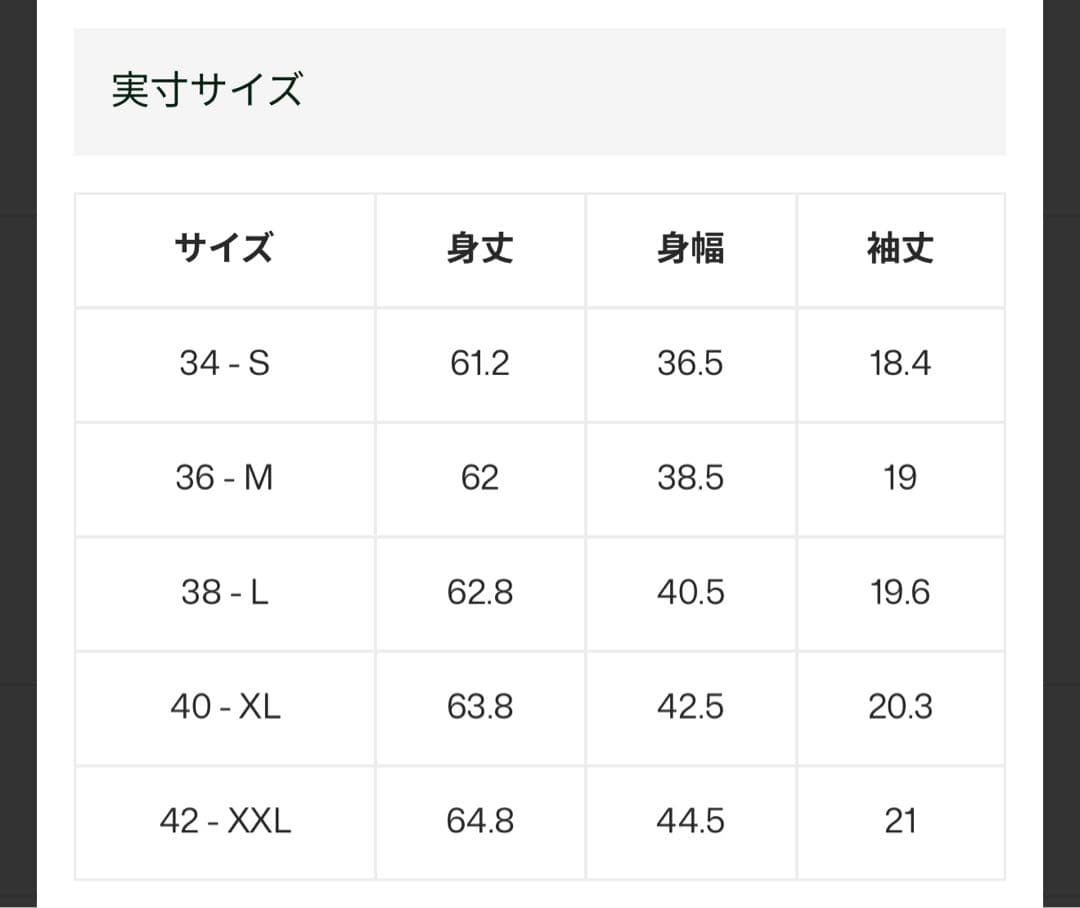The height and width of the screenshot is (908, 1080).
Task: Click the 身幅 column header
Action: tap(690, 249)
